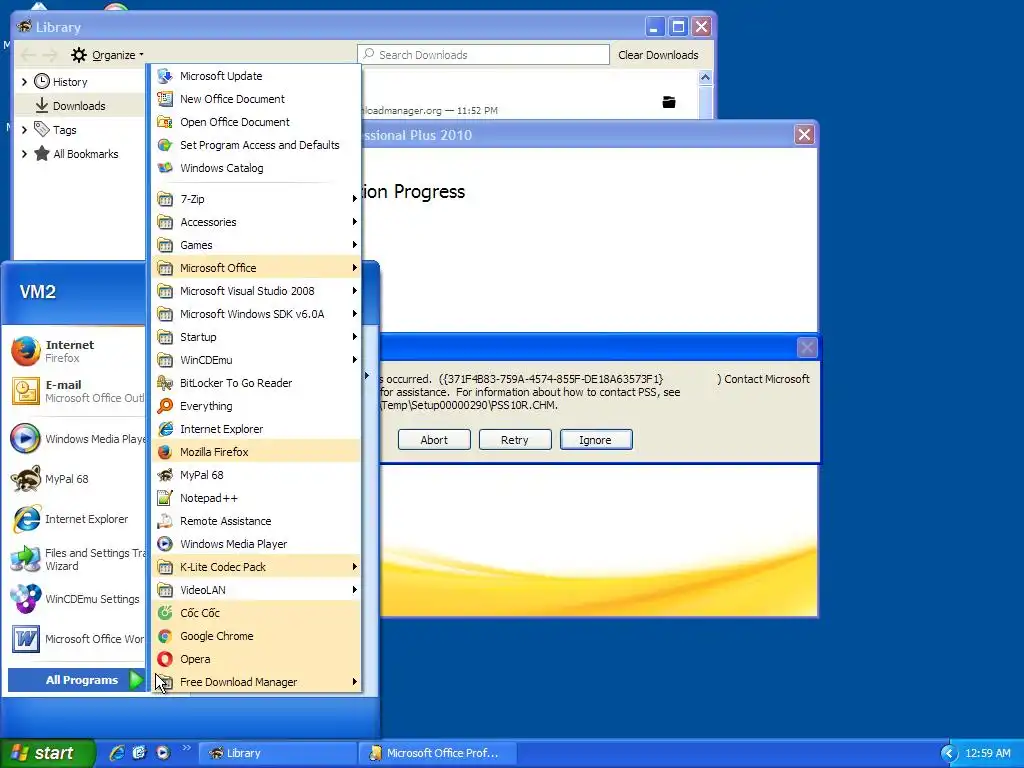Click Internet Explorer quick launch icon on taskbar
This screenshot has height=768, width=1024.
pyautogui.click(x=117, y=753)
